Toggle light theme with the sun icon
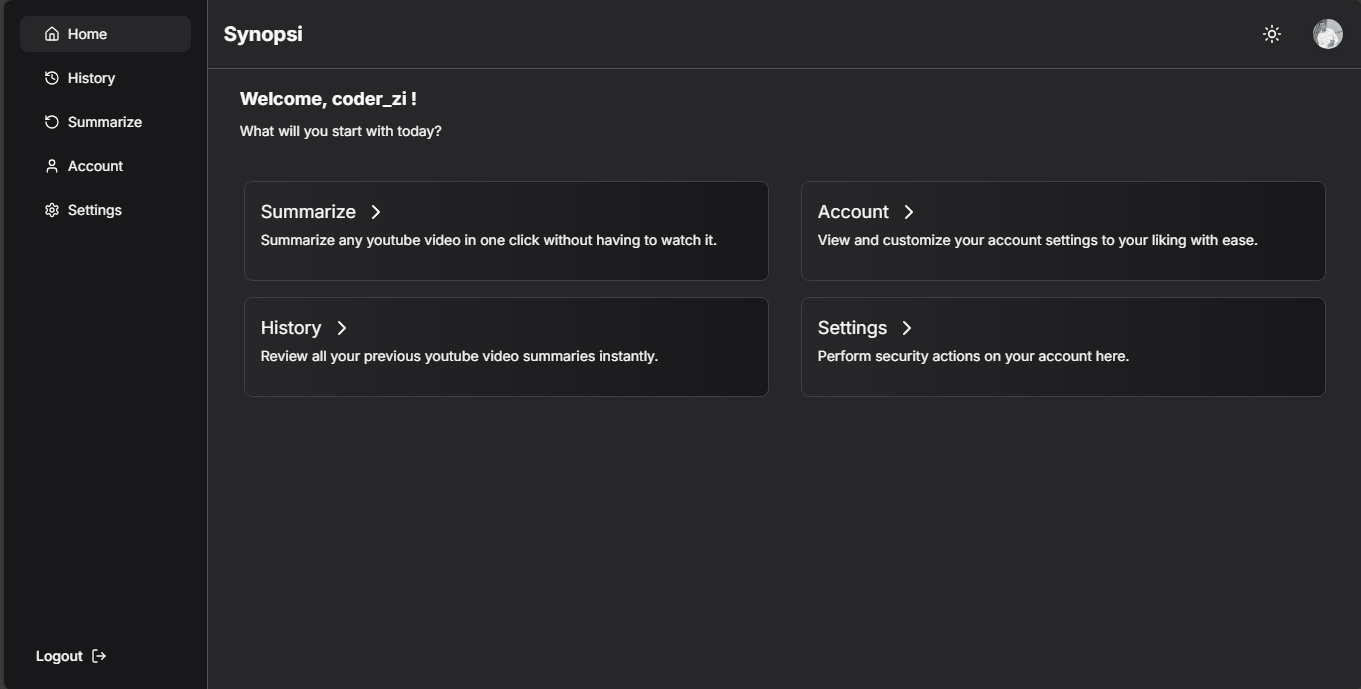1361x689 pixels. [1272, 34]
